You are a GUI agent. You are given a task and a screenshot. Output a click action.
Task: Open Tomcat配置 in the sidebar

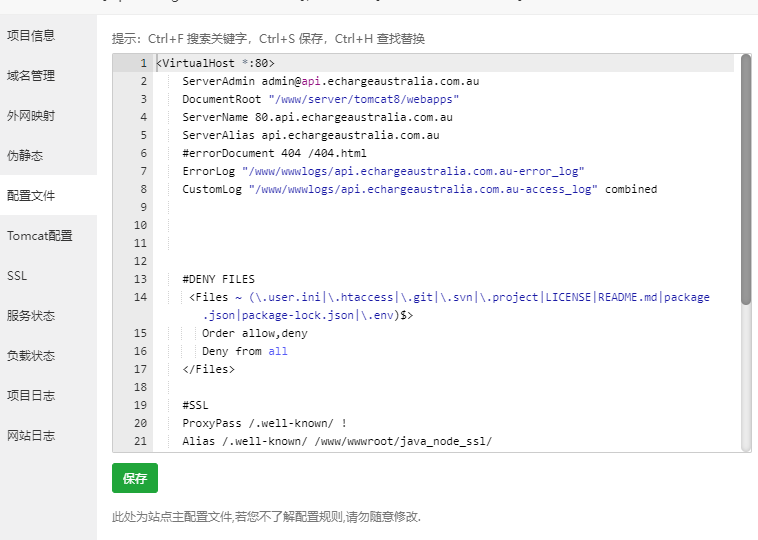(x=40, y=236)
